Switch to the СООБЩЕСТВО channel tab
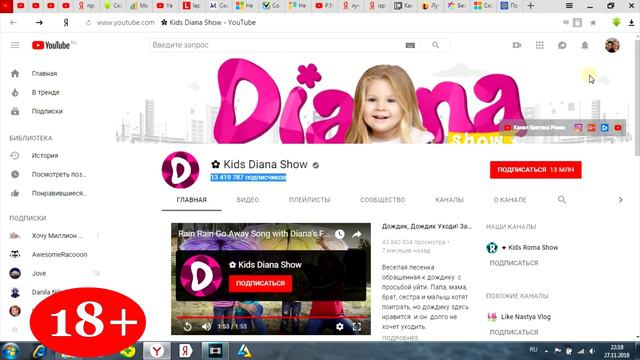Screen dimensions: 640x360 tap(382, 200)
